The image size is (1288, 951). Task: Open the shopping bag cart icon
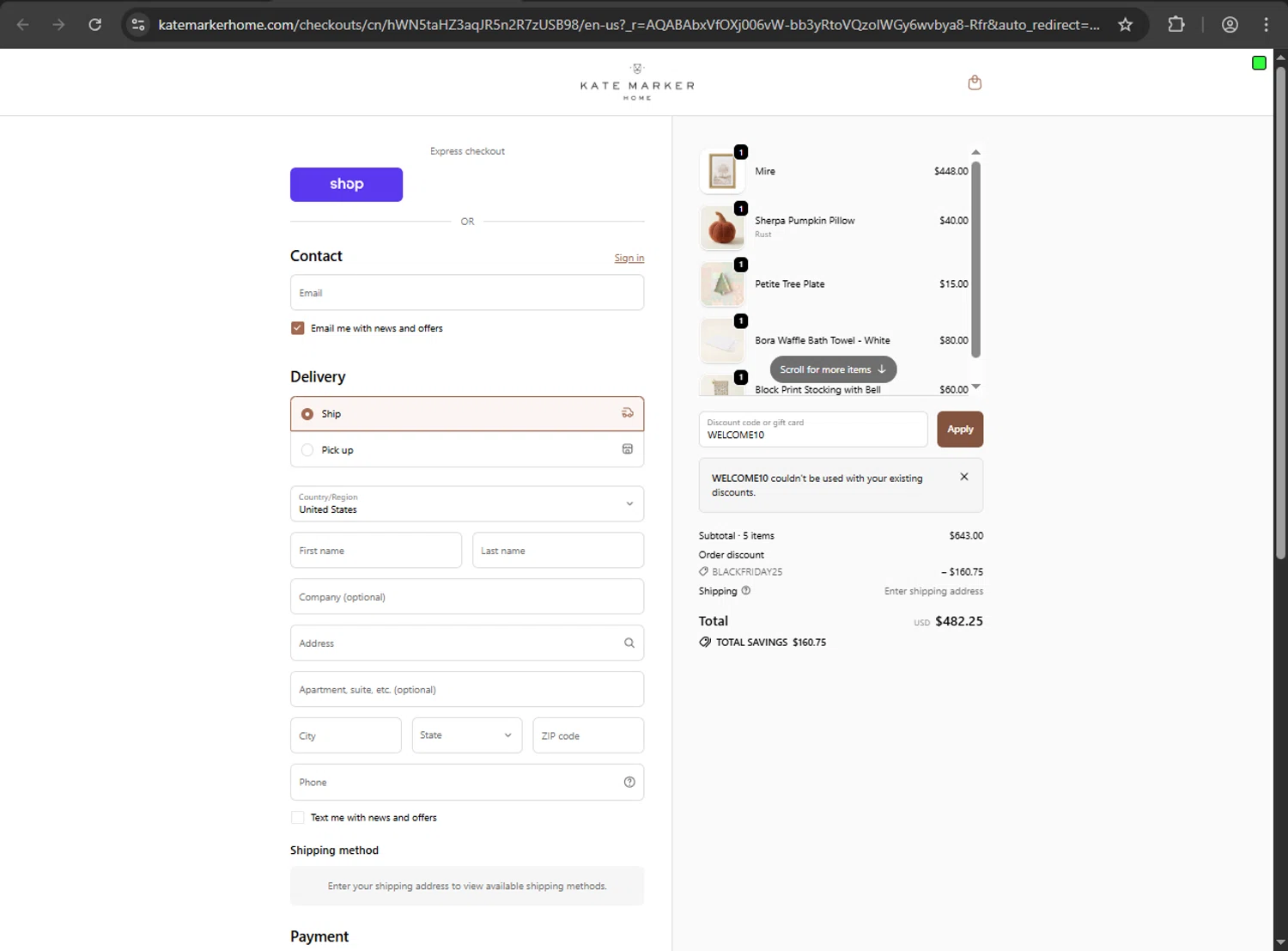[975, 82]
